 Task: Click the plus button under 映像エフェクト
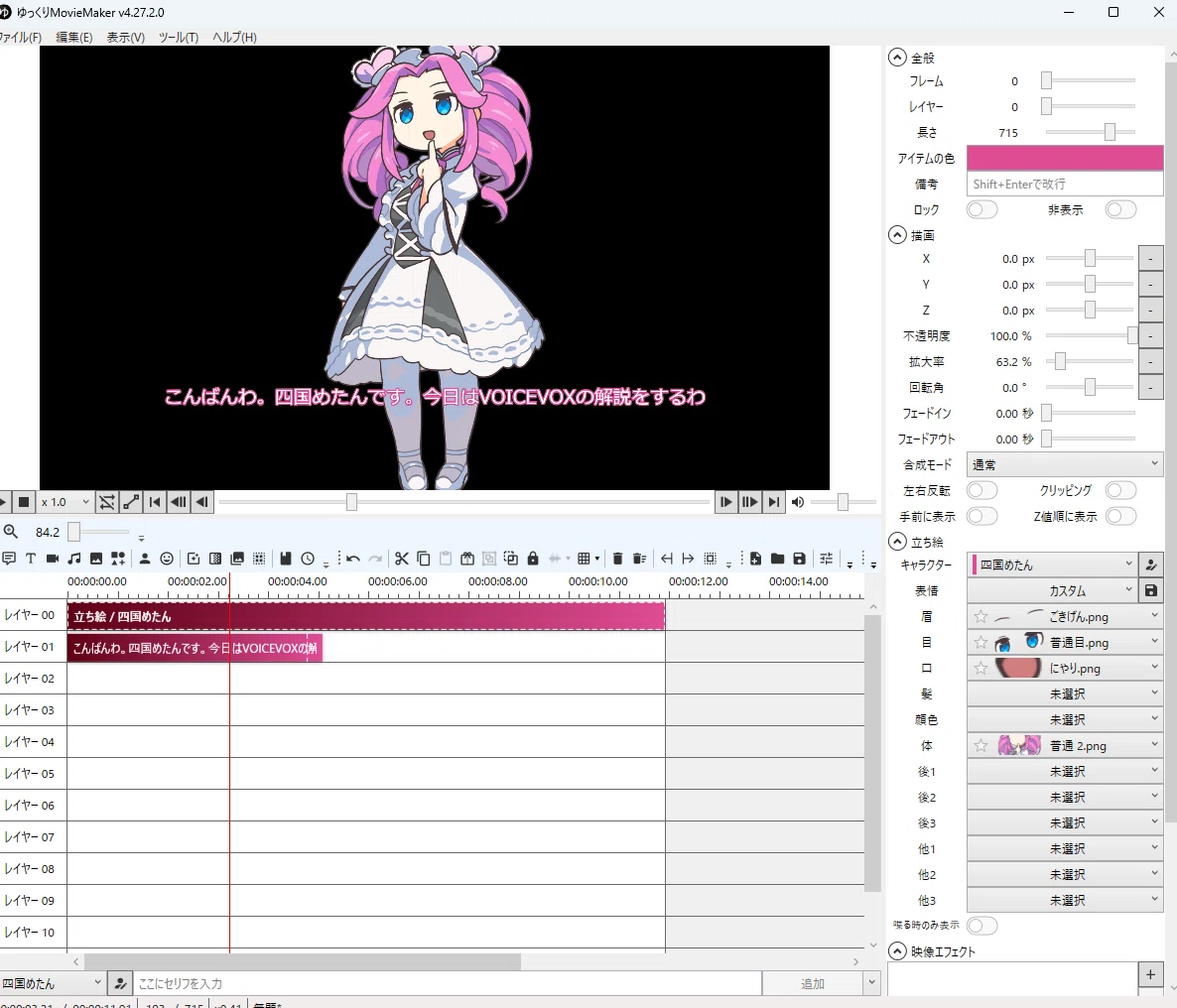pos(1151,975)
